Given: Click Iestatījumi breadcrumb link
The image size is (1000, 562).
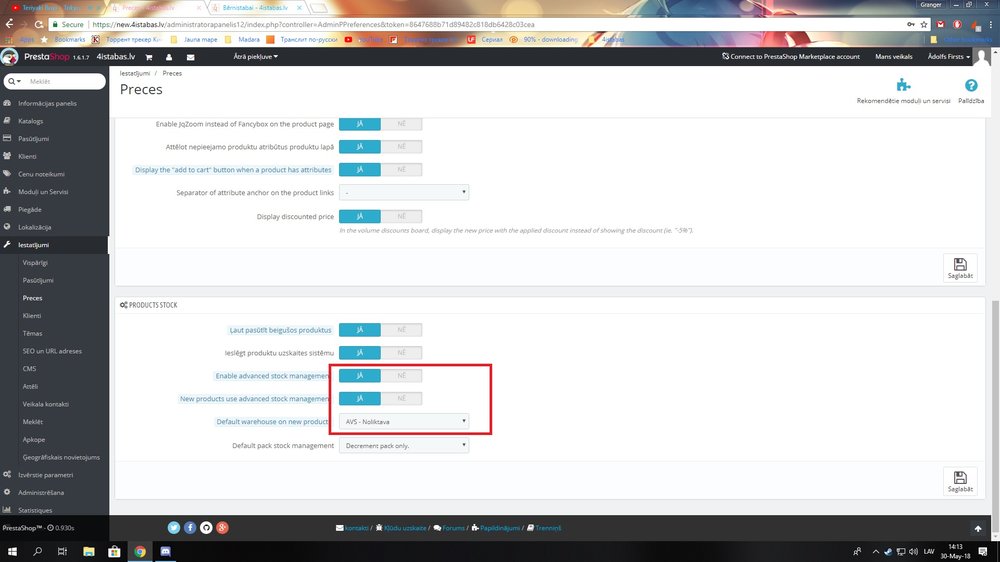Looking at the screenshot, I should click(135, 73).
